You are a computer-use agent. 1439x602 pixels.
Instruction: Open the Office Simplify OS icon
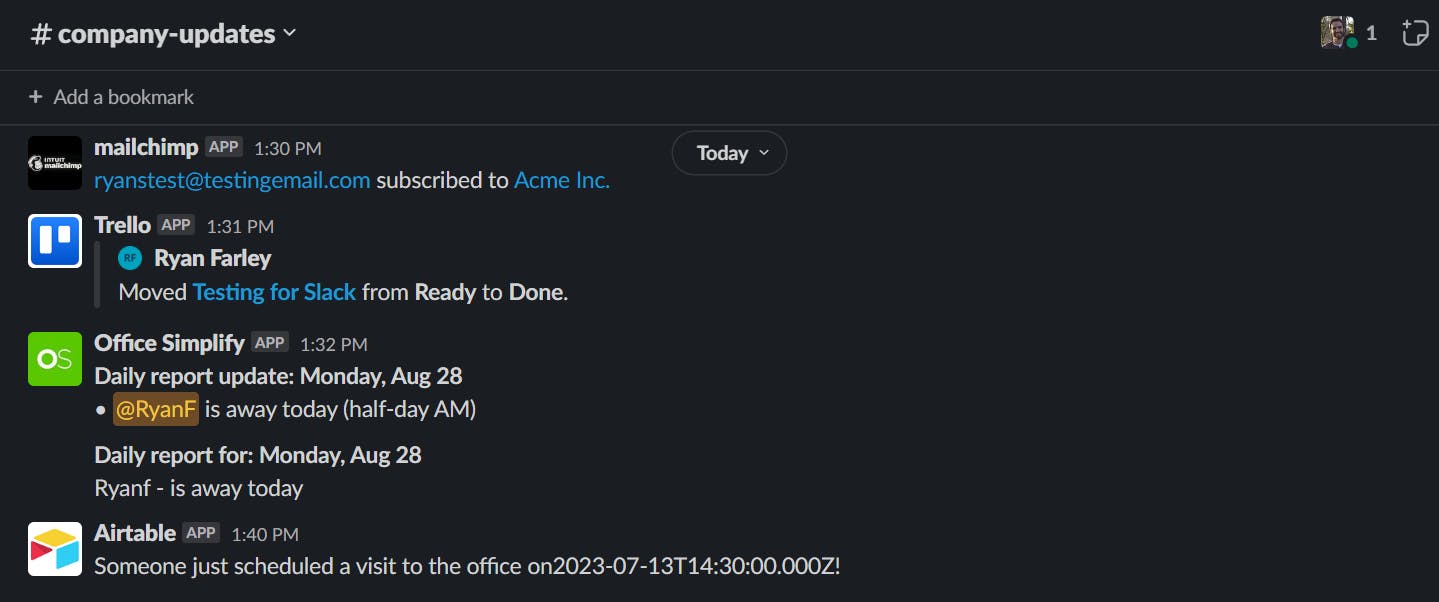[55, 359]
